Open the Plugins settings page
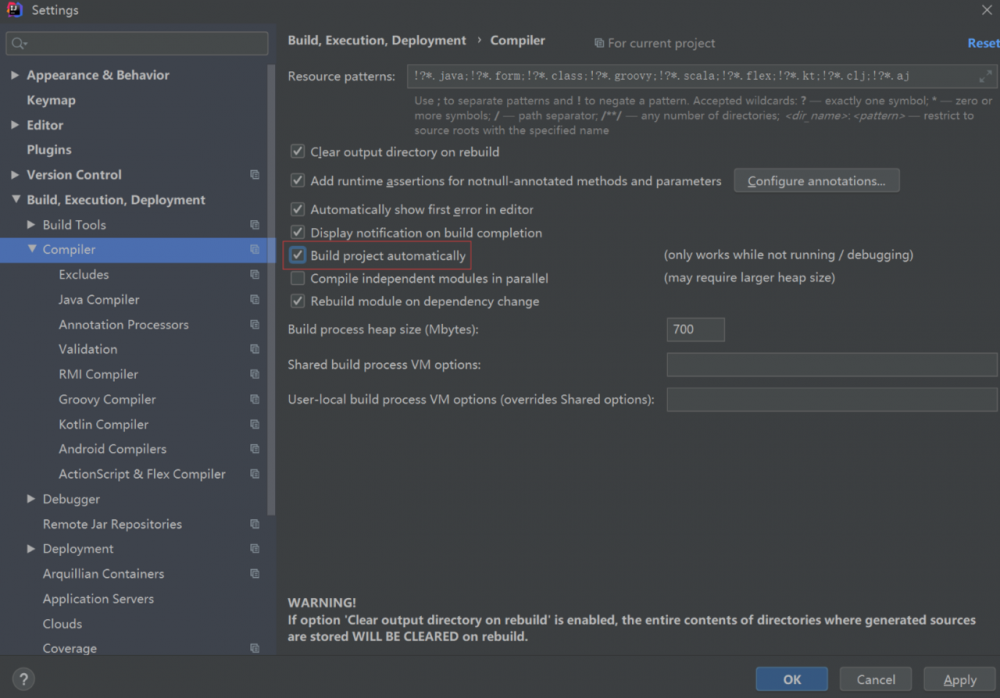Screen dimensions: 1000x698 tap(49, 150)
